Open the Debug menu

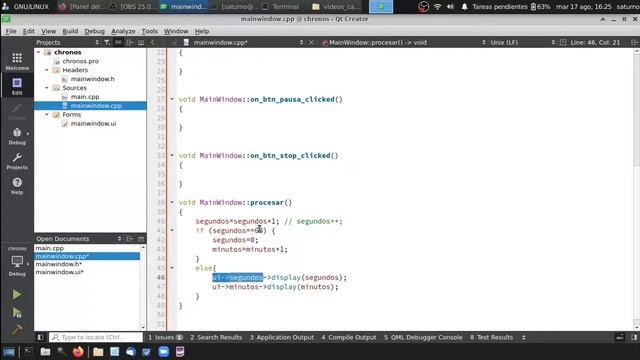pos(94,31)
